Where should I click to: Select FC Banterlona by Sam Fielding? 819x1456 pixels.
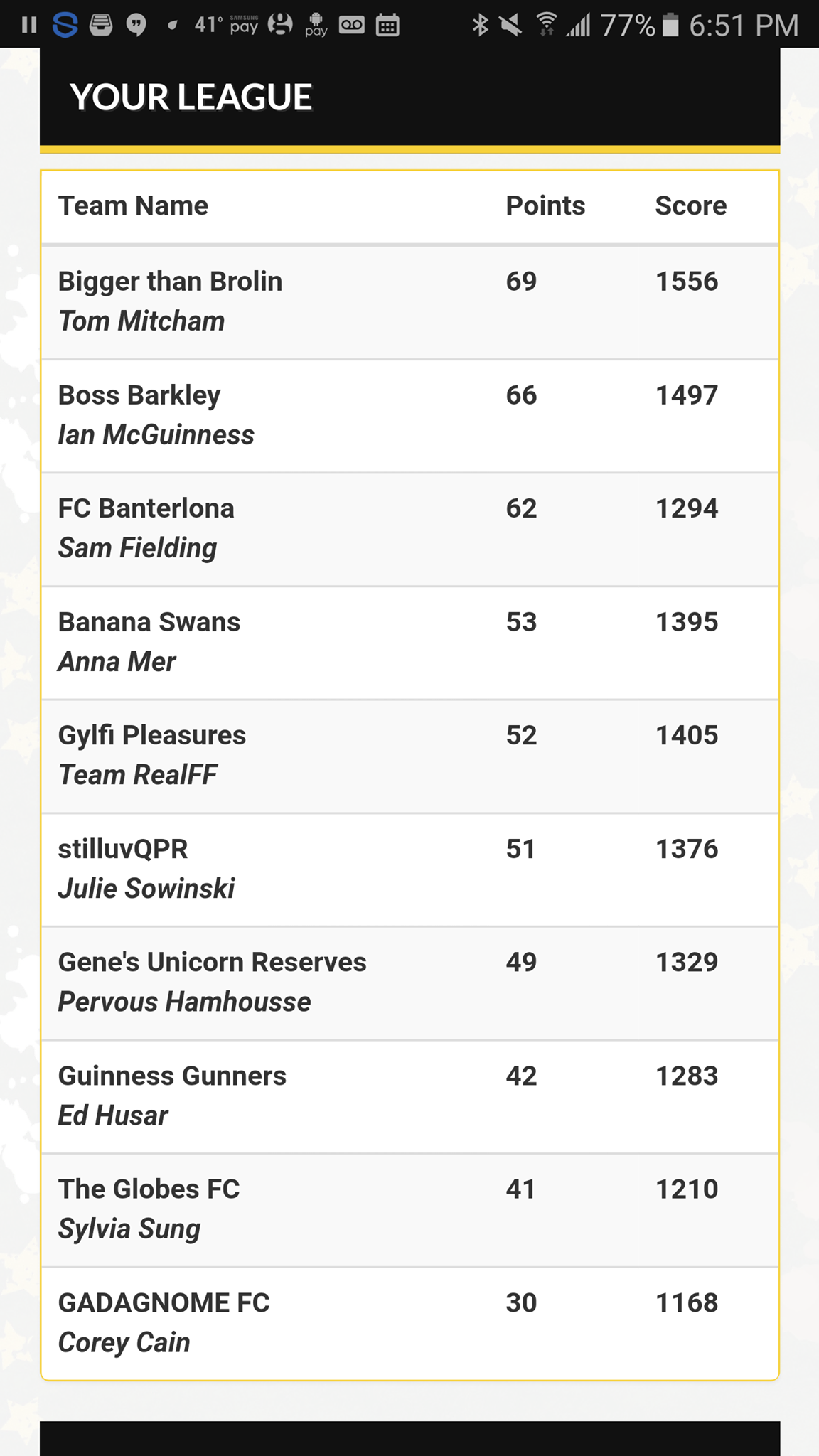410,530
